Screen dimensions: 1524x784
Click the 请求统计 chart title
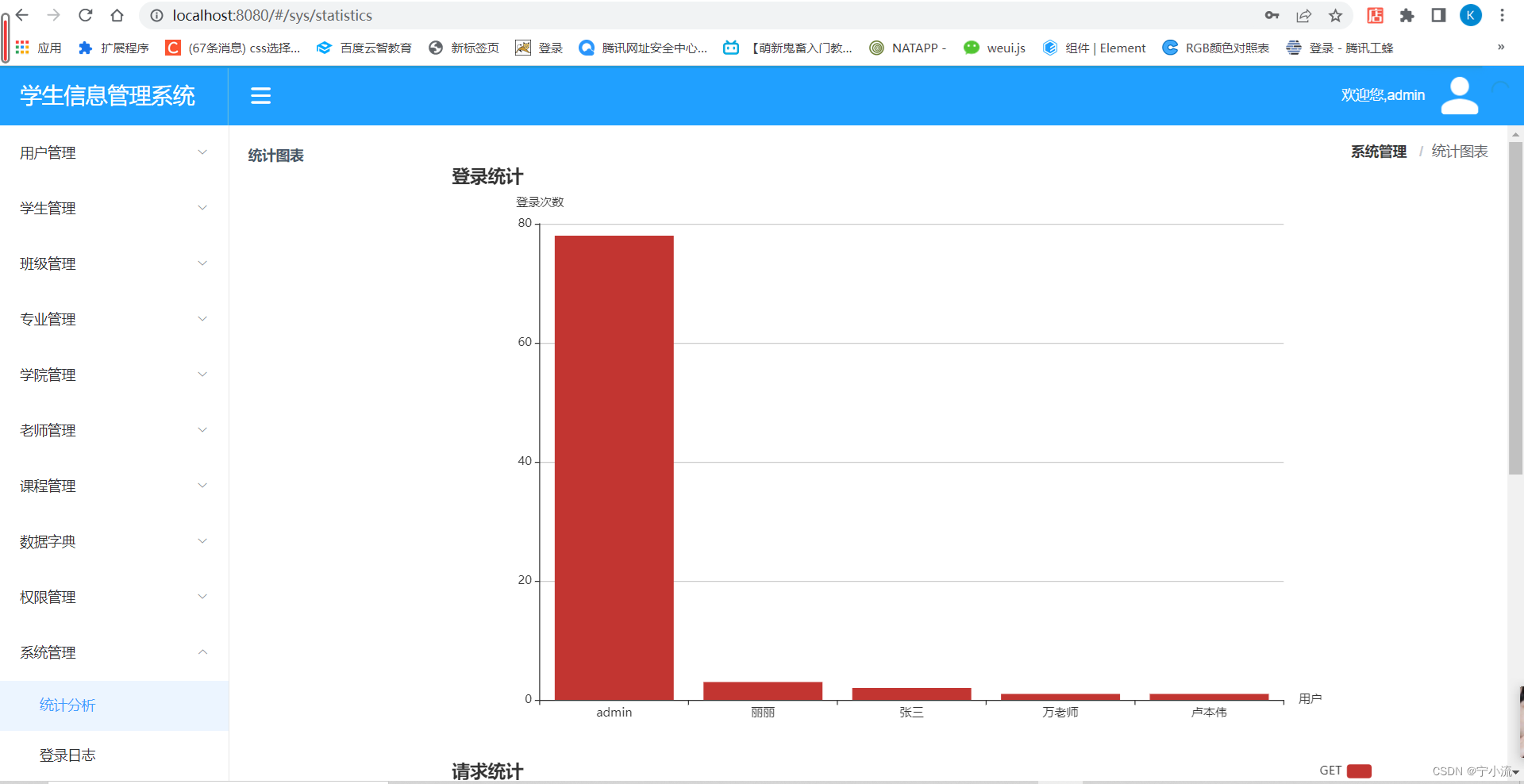tap(487, 771)
